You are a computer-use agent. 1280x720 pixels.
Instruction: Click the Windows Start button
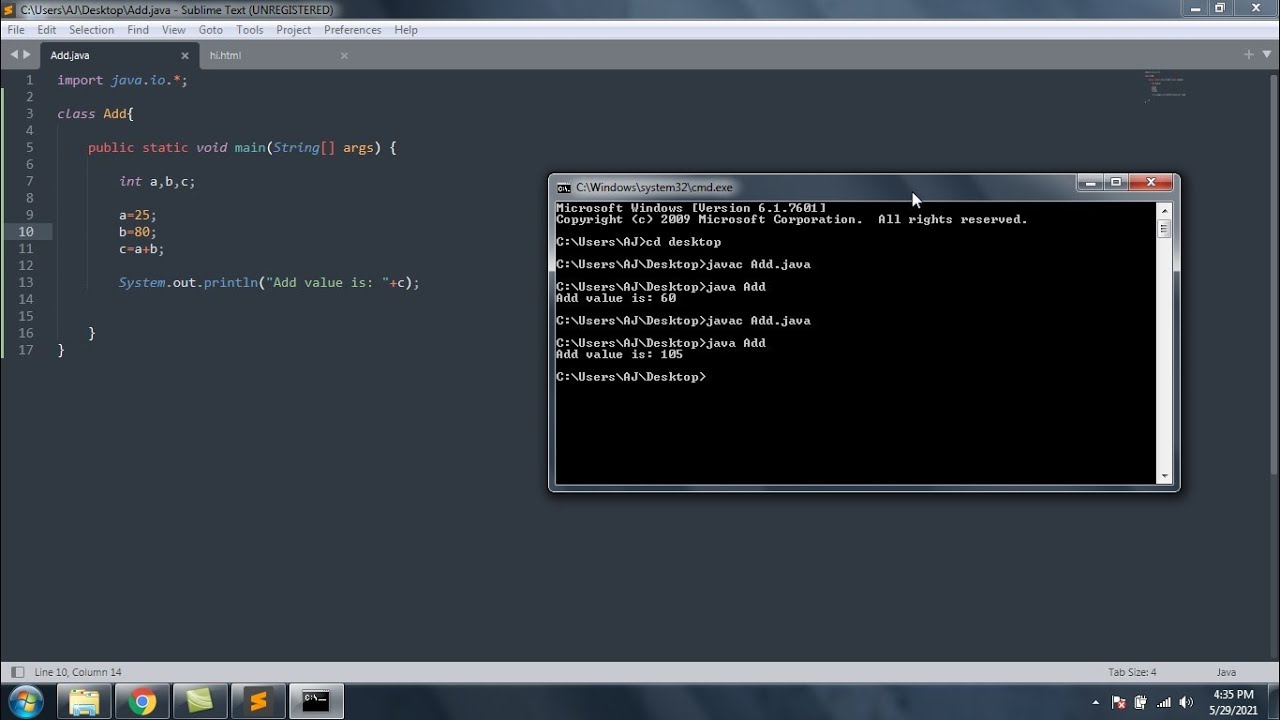[x=24, y=701]
